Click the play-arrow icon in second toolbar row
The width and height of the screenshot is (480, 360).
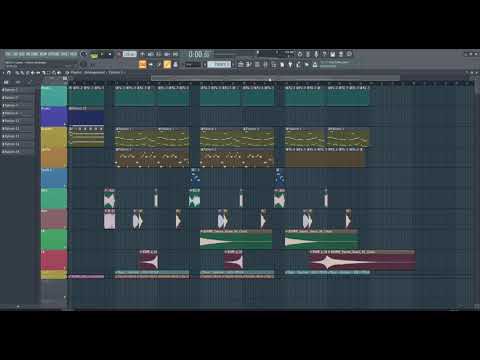[307, 65]
